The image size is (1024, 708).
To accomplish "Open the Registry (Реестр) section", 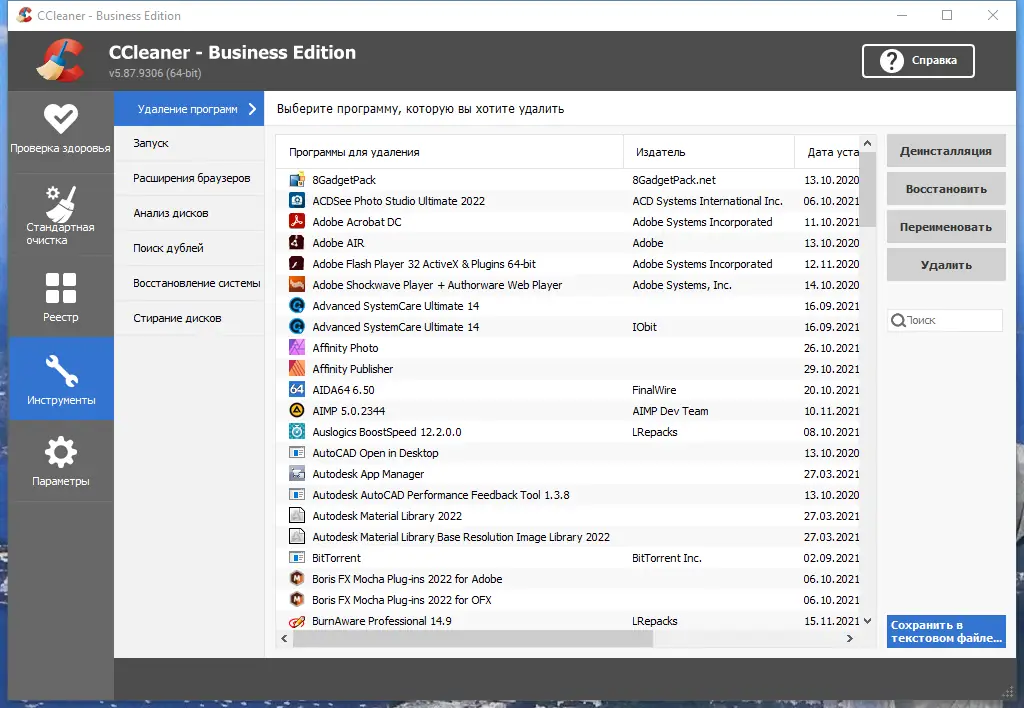I will 60,297.
